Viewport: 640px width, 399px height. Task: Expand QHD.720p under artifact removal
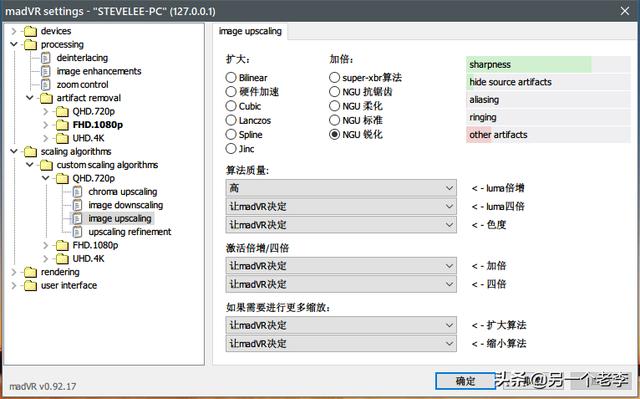click(46, 111)
